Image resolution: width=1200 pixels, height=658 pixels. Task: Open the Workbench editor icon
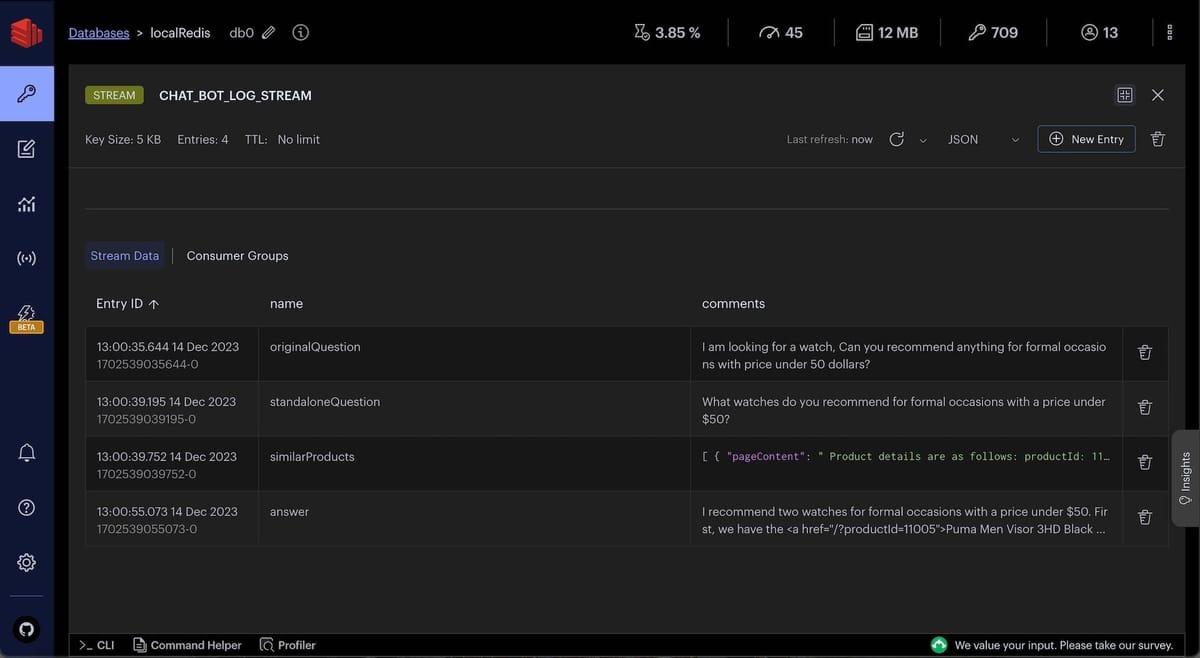pyautogui.click(x=26, y=148)
